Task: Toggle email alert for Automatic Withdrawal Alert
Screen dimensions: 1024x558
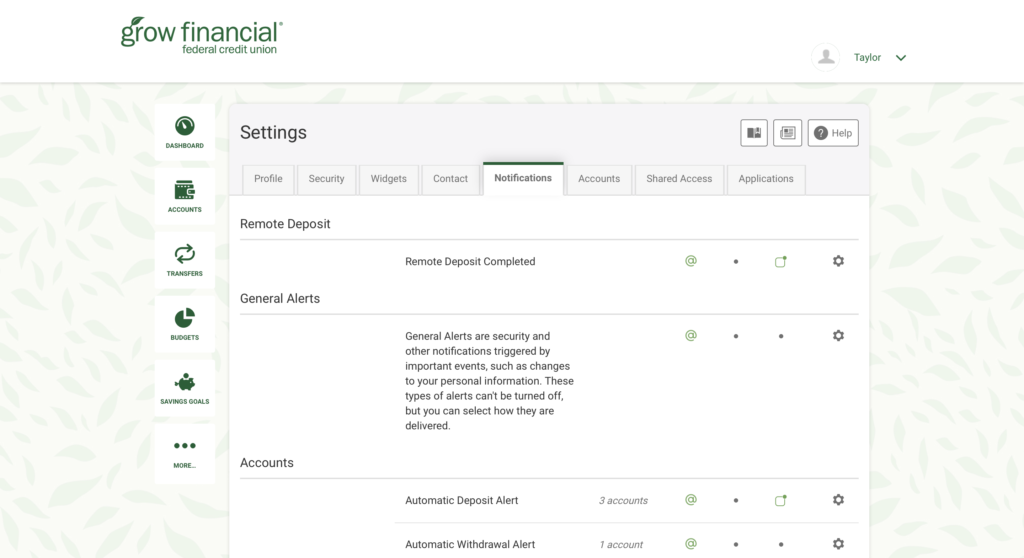Action: (x=690, y=544)
